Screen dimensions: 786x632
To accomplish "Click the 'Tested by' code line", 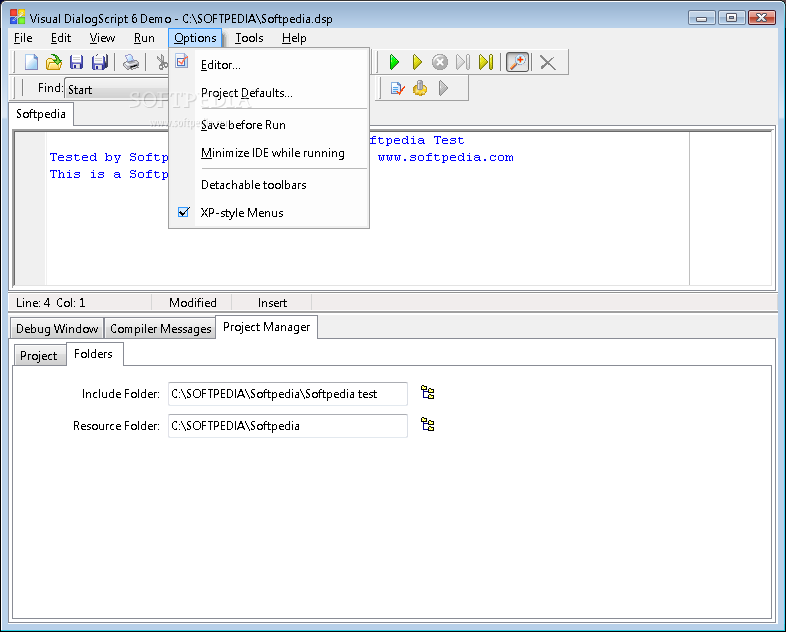I will coord(109,157).
